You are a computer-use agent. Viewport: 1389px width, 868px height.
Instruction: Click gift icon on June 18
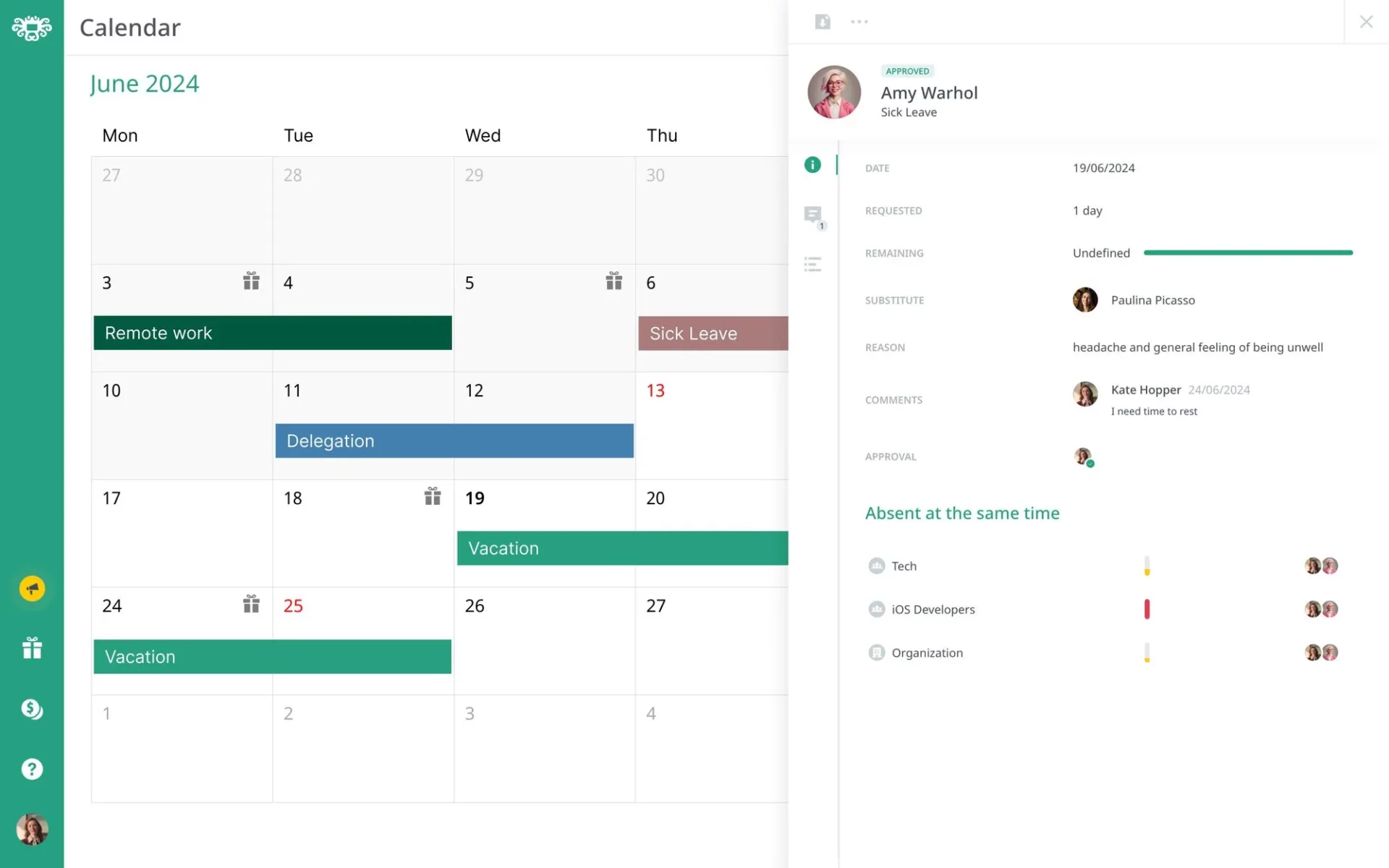tap(433, 496)
